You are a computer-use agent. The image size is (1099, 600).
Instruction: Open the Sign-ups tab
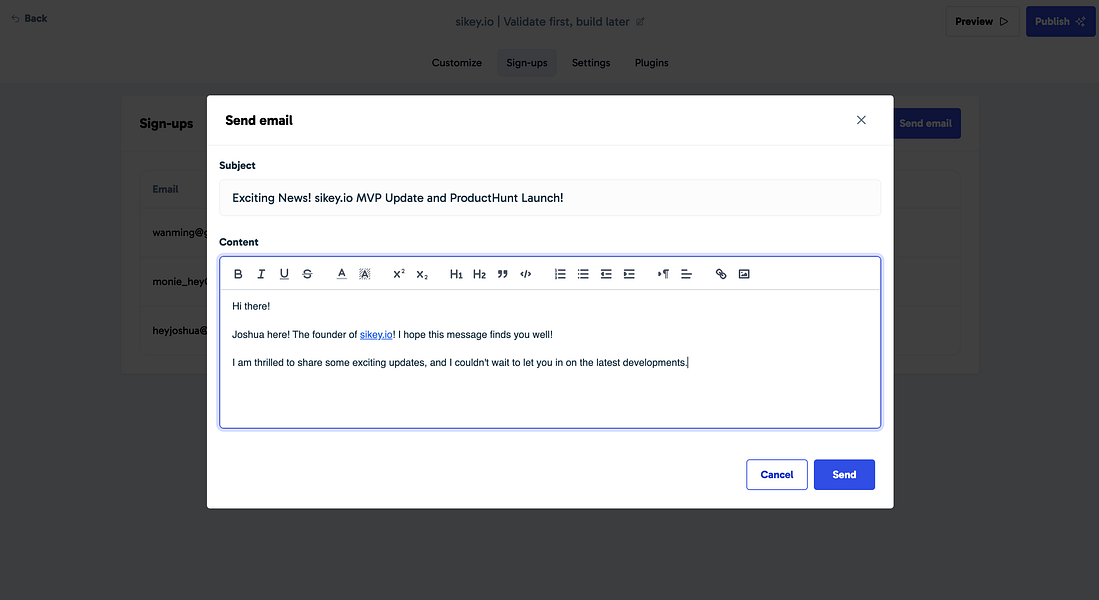coord(527,62)
